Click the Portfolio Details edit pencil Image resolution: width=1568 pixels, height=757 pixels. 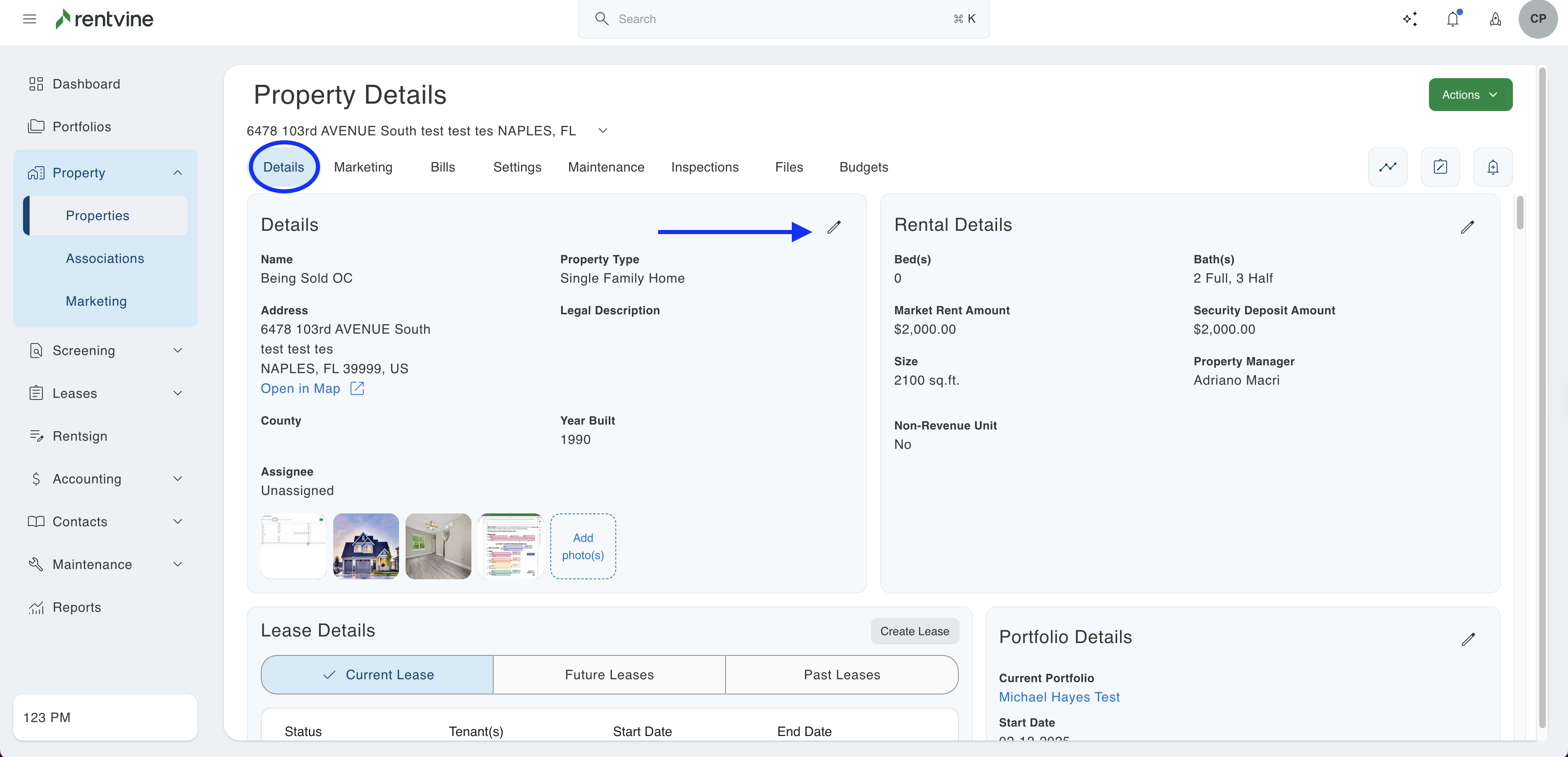pyautogui.click(x=1468, y=639)
